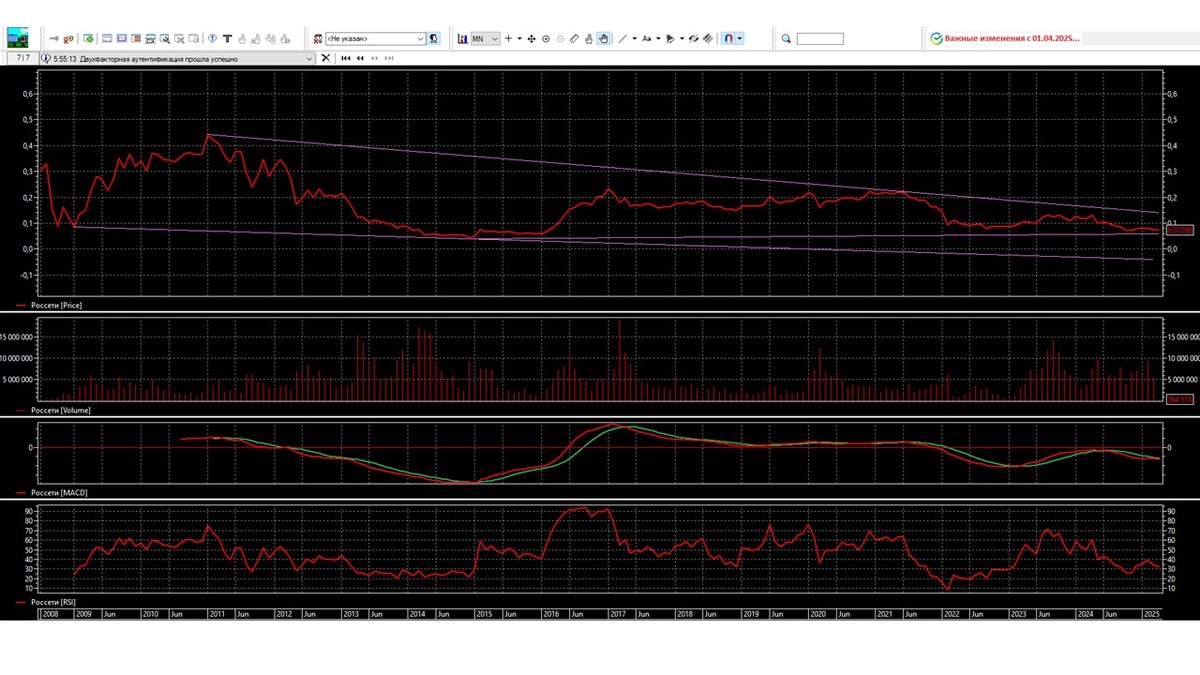
Task: Select the crosshair plus cursor tool
Action: pos(508,38)
